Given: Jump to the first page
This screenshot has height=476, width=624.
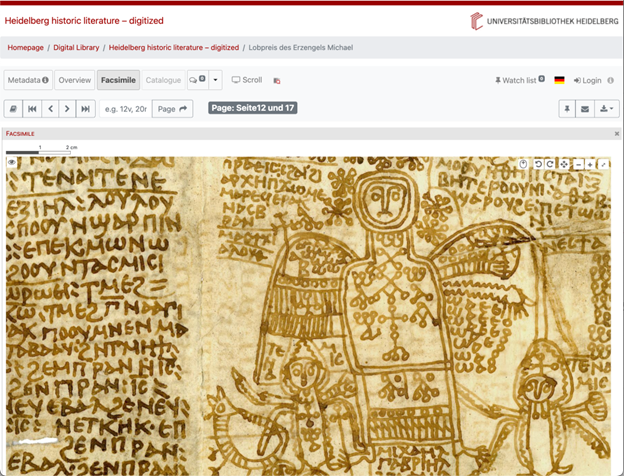Looking at the screenshot, I should 32,109.
